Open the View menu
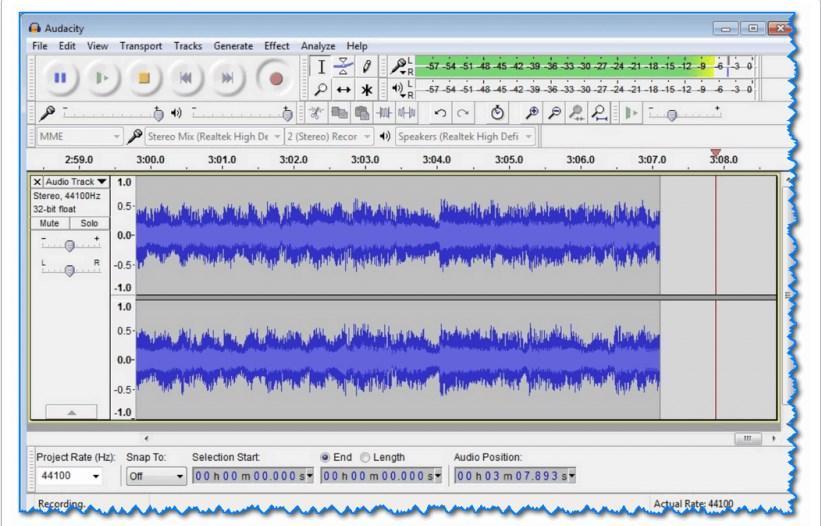Viewport: 821px width, 526px height. 97,46
